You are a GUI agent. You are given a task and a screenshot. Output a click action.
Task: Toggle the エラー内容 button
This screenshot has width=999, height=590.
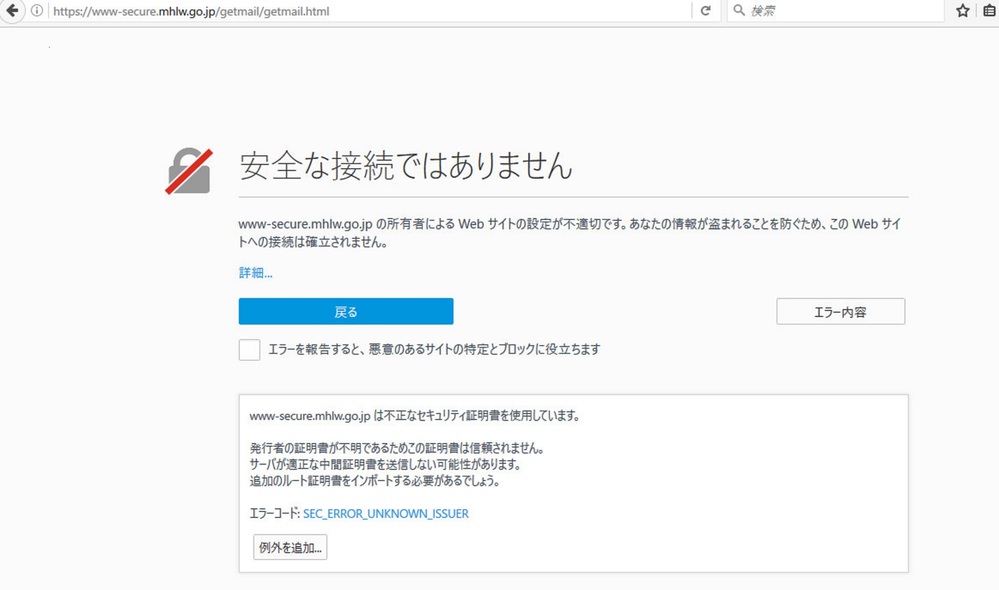coord(840,312)
